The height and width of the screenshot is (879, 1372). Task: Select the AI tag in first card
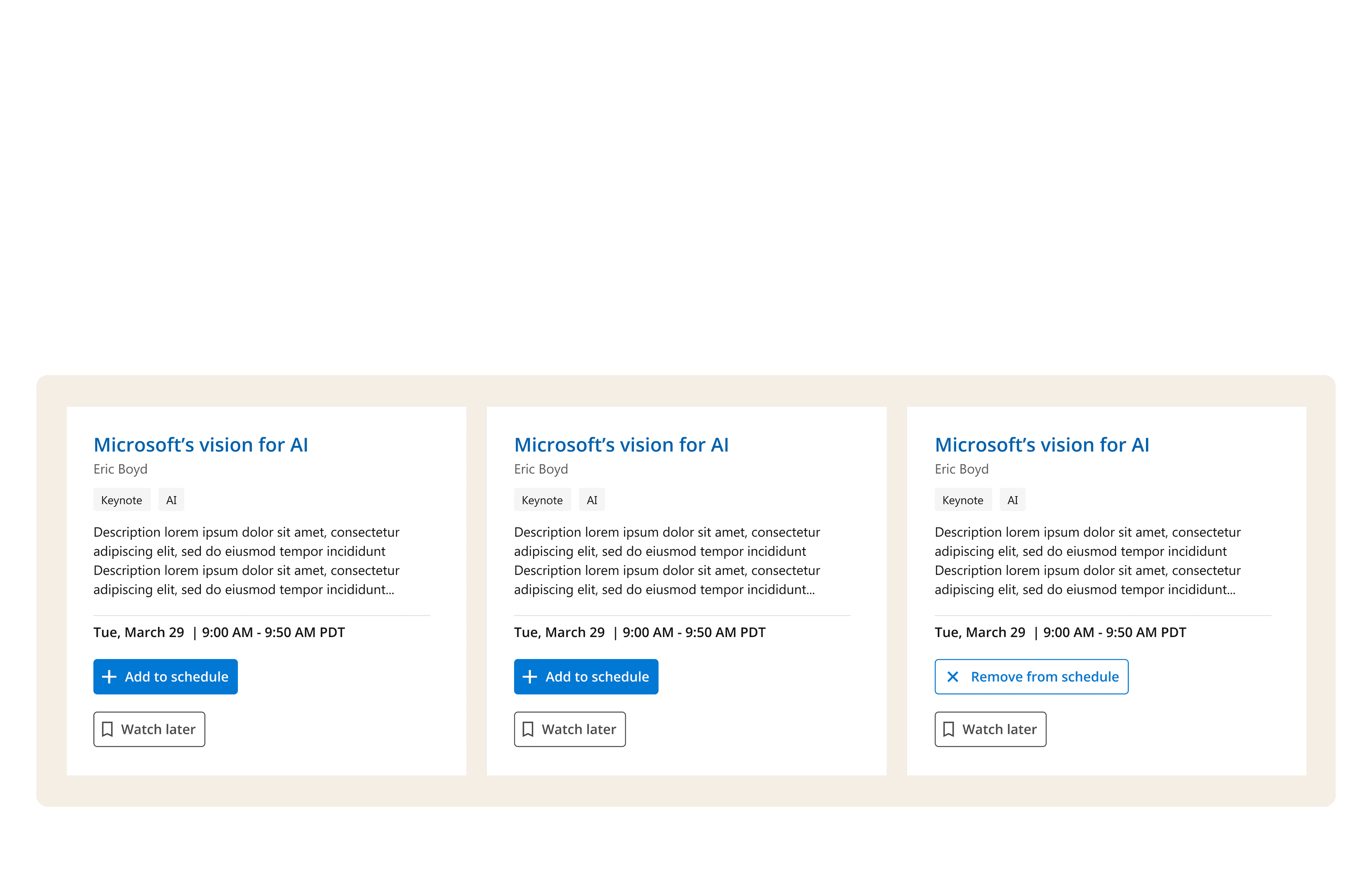pyautogui.click(x=171, y=500)
